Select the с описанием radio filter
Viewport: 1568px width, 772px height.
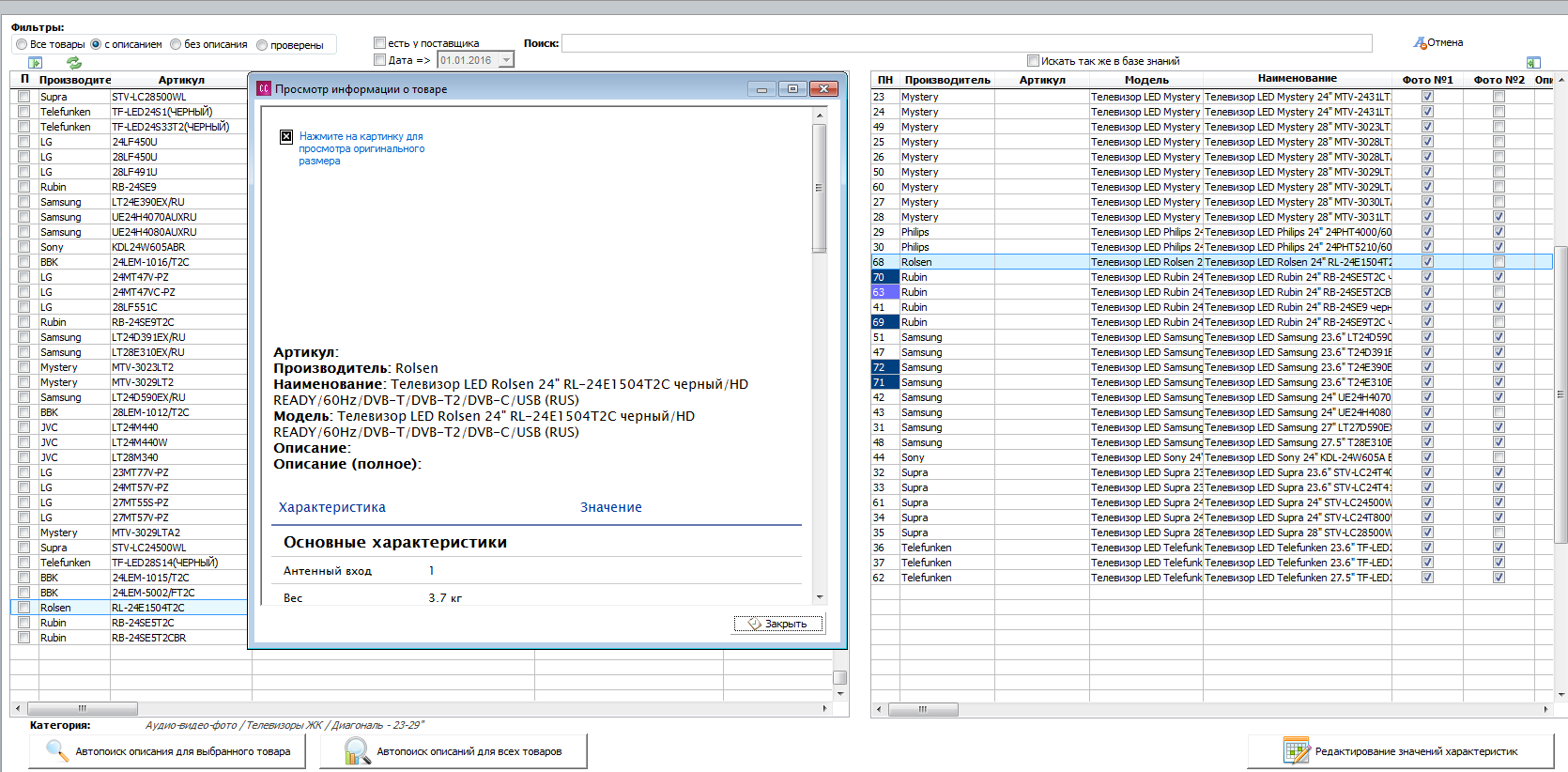pyautogui.click(x=96, y=44)
